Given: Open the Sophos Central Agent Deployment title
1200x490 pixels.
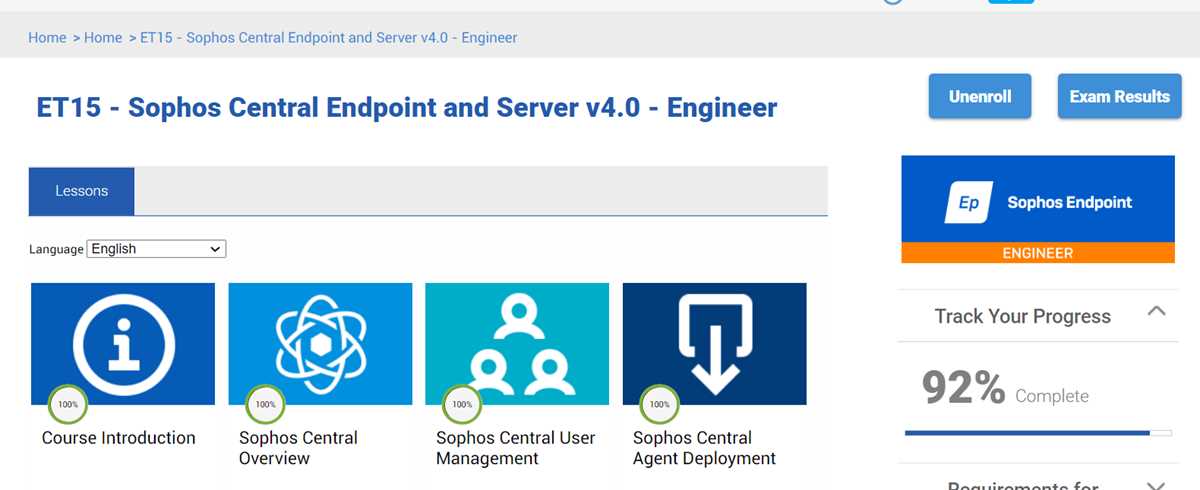Looking at the screenshot, I should (x=704, y=448).
